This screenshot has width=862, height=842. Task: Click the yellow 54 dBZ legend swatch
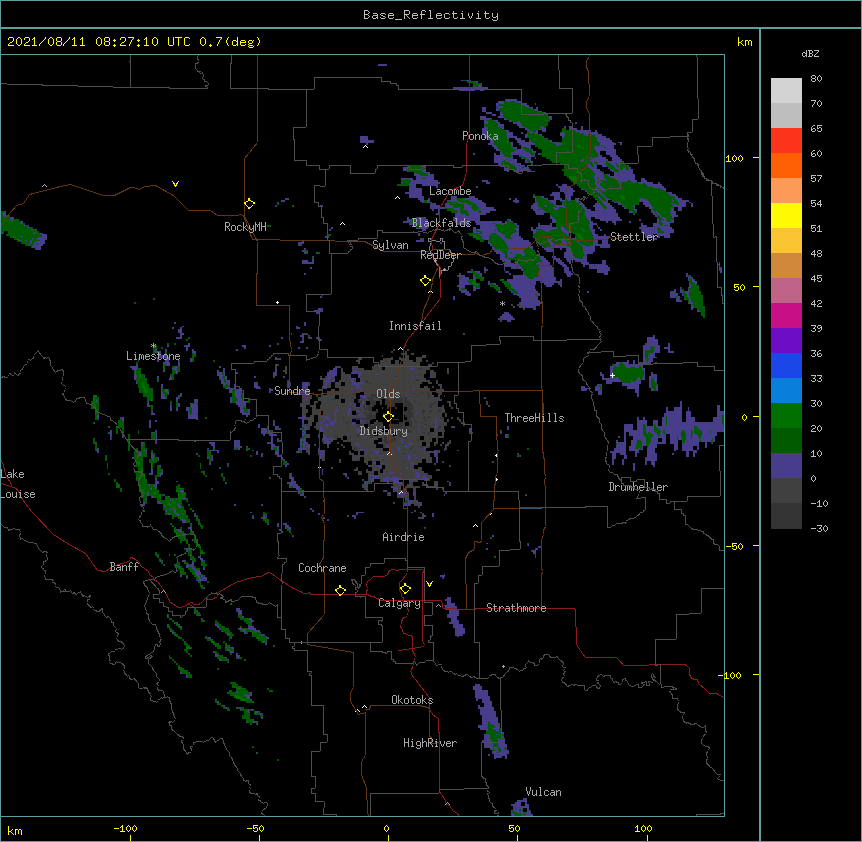(786, 215)
